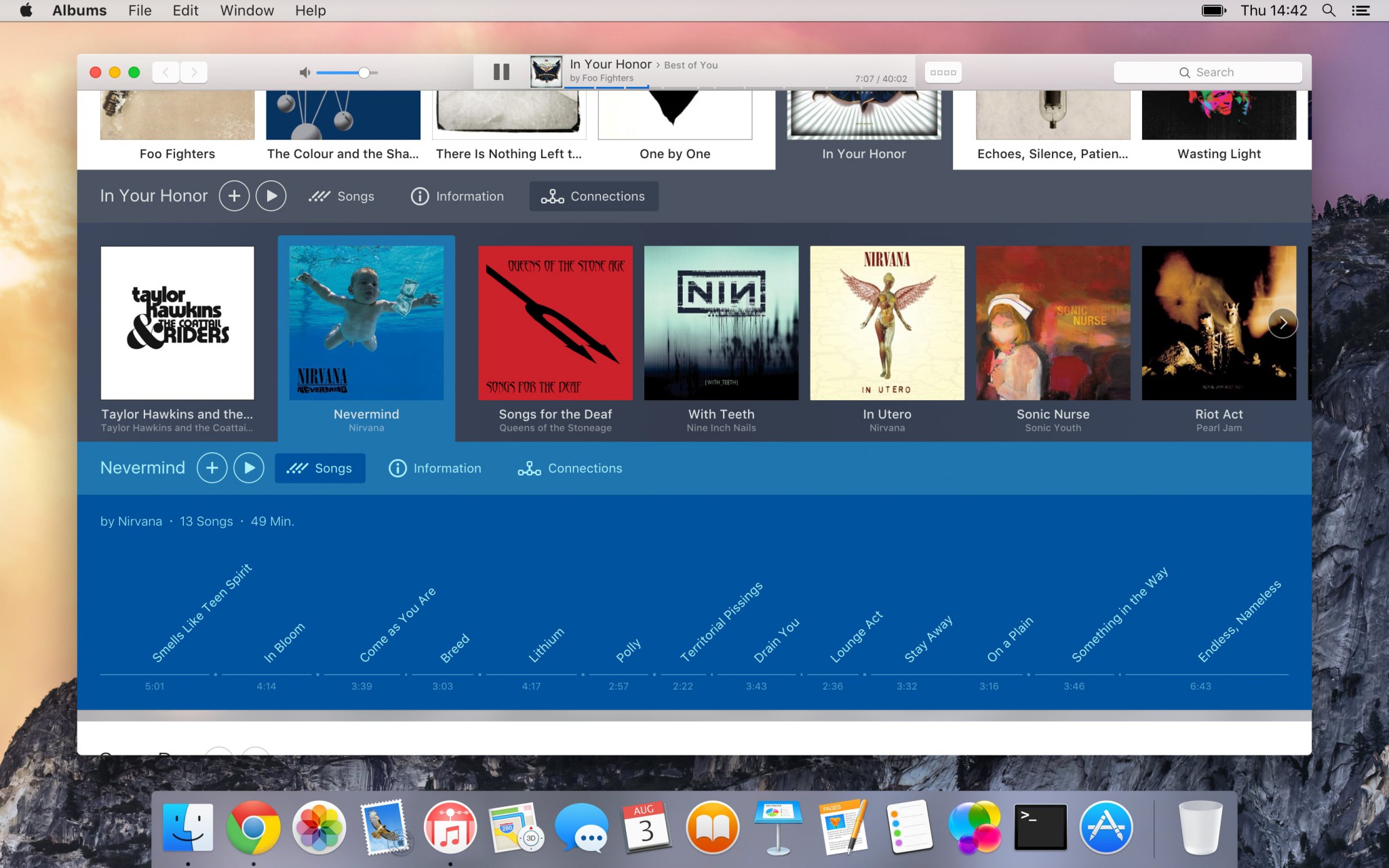Play song On a Plain
Image resolution: width=1389 pixels, height=868 pixels.
[x=1010, y=639]
